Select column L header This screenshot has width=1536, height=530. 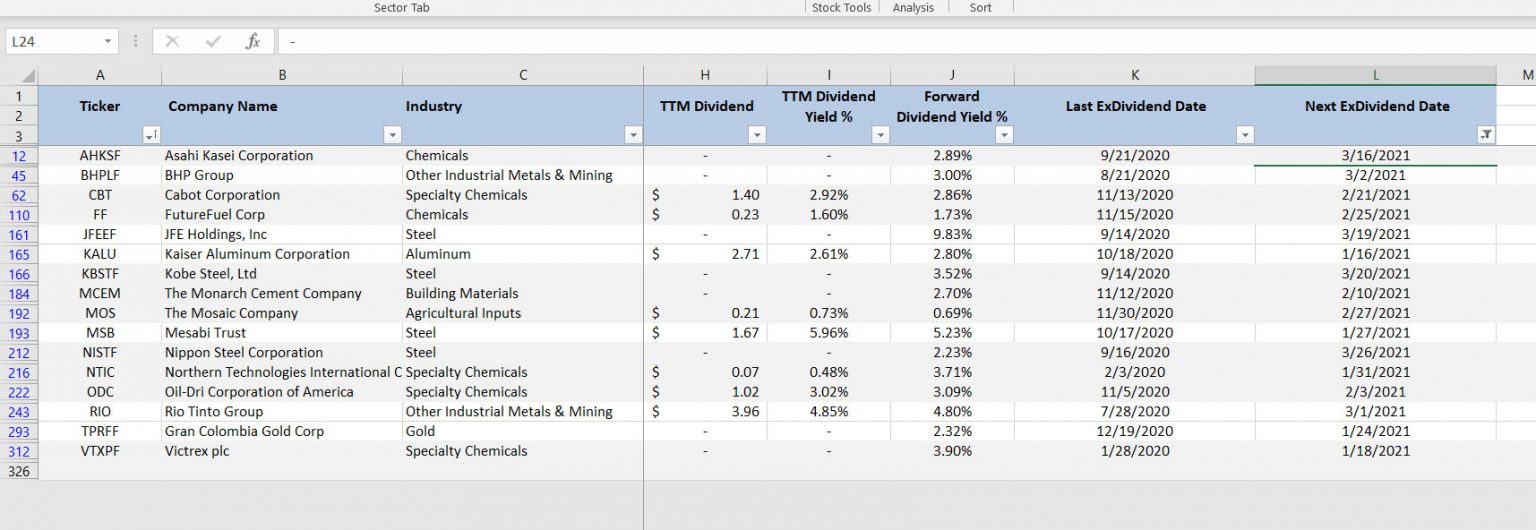pos(1376,75)
